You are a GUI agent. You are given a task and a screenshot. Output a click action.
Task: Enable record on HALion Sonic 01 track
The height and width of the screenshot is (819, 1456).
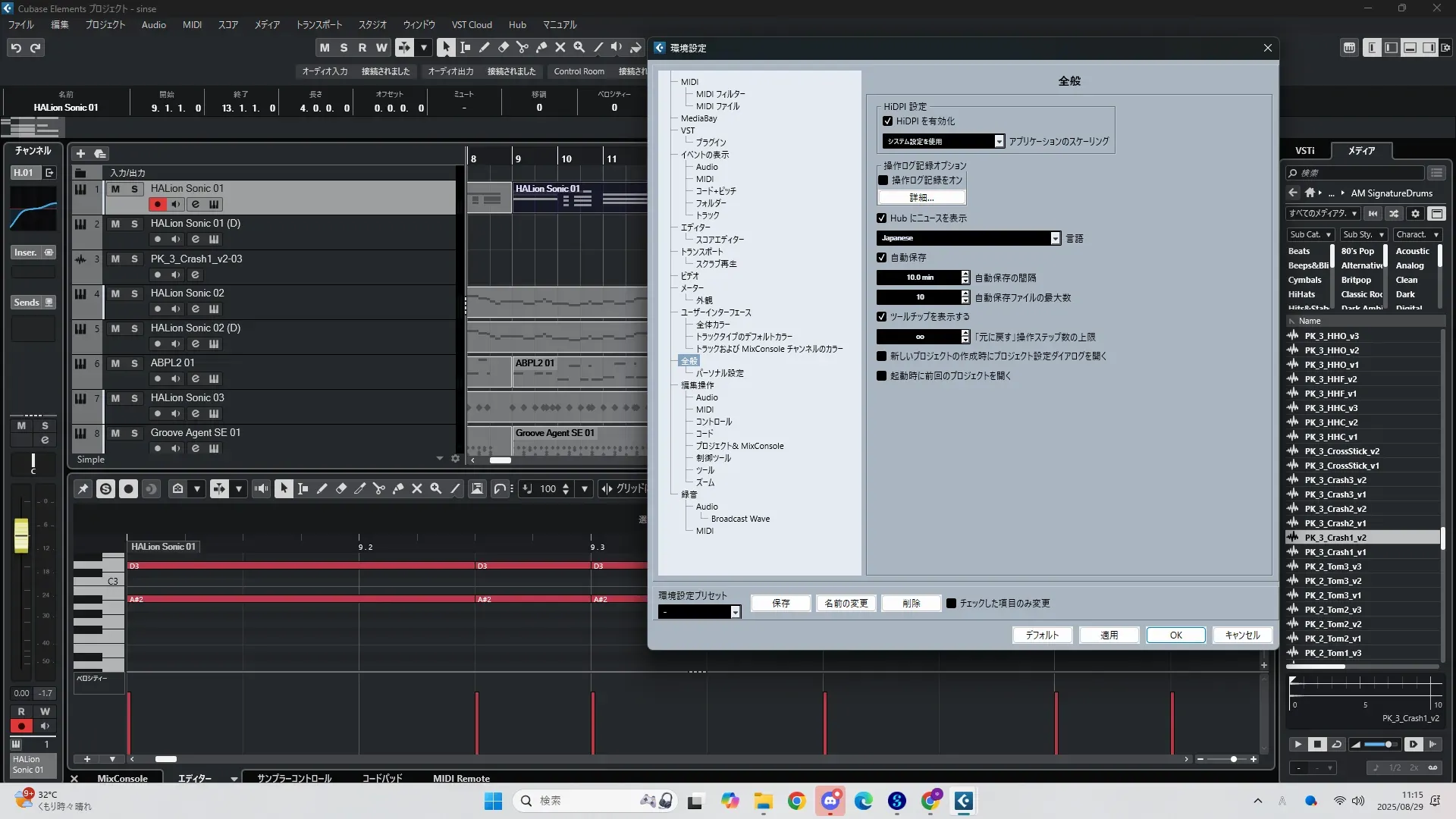click(x=157, y=204)
